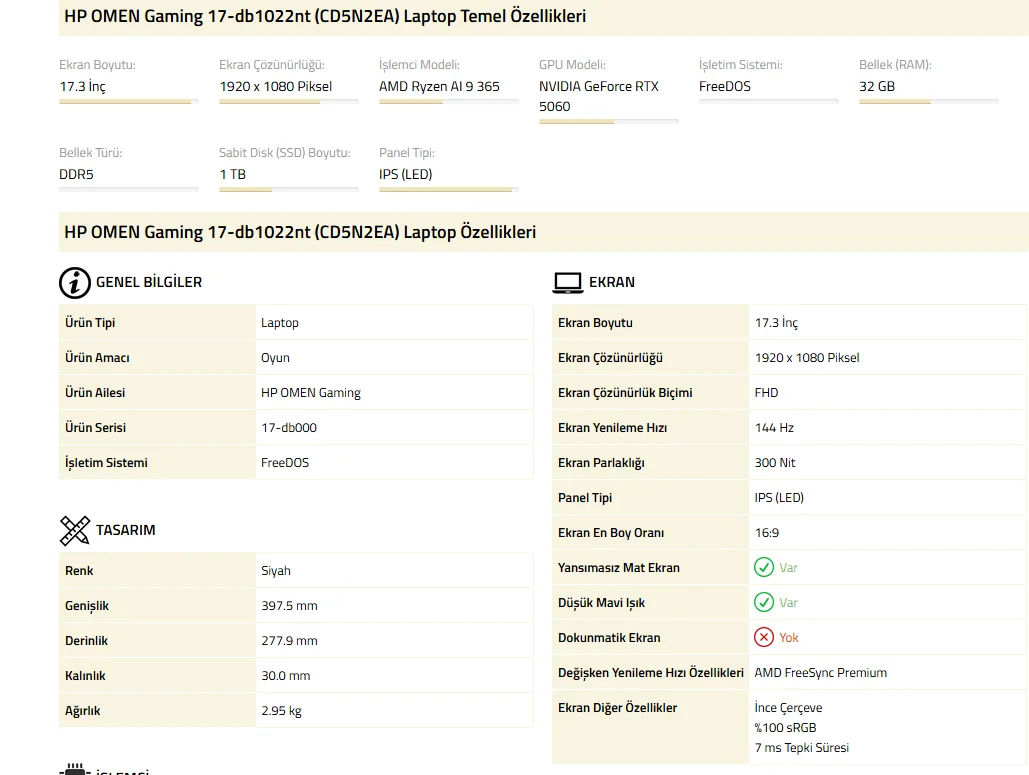Click the '7 ms Tepki Süresi' feature text
Viewport: 1029px width, 775px height.
(x=802, y=748)
